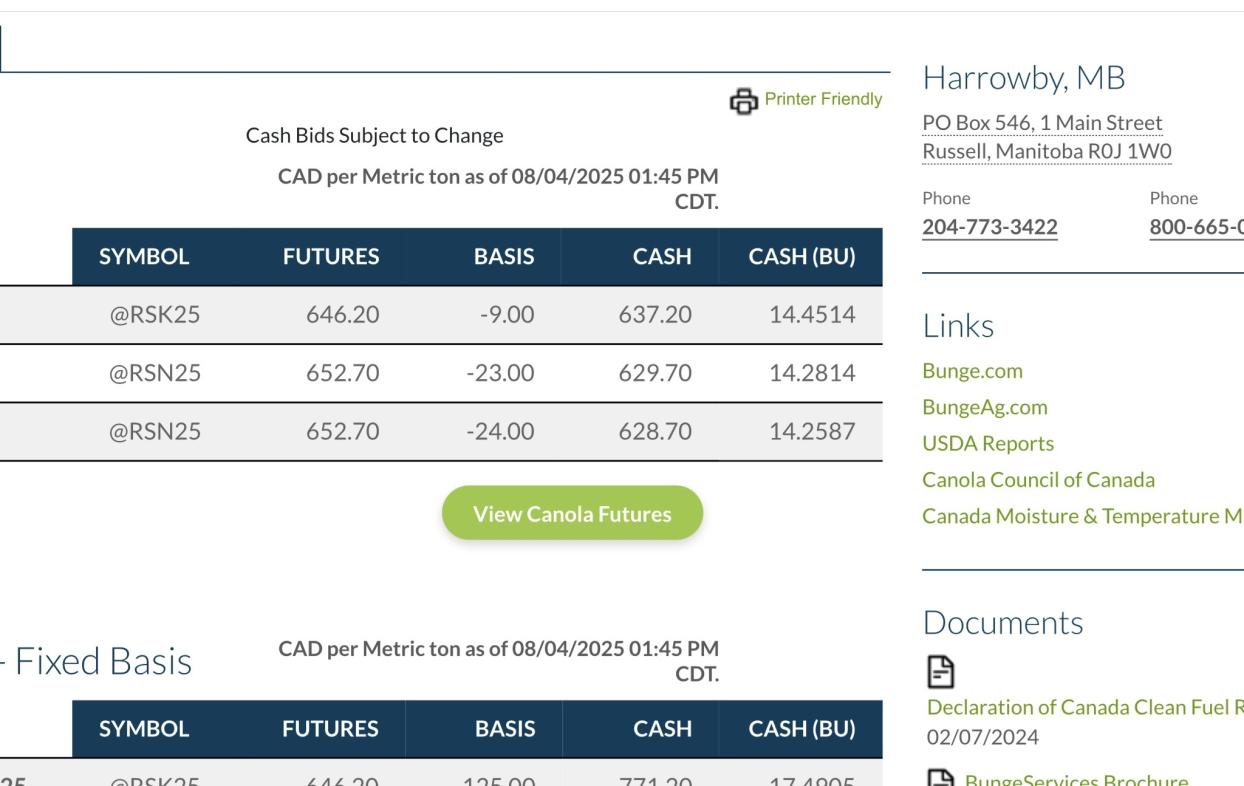The width and height of the screenshot is (1244, 786).
Task: Open the Bunge.com link
Action: tap(972, 371)
